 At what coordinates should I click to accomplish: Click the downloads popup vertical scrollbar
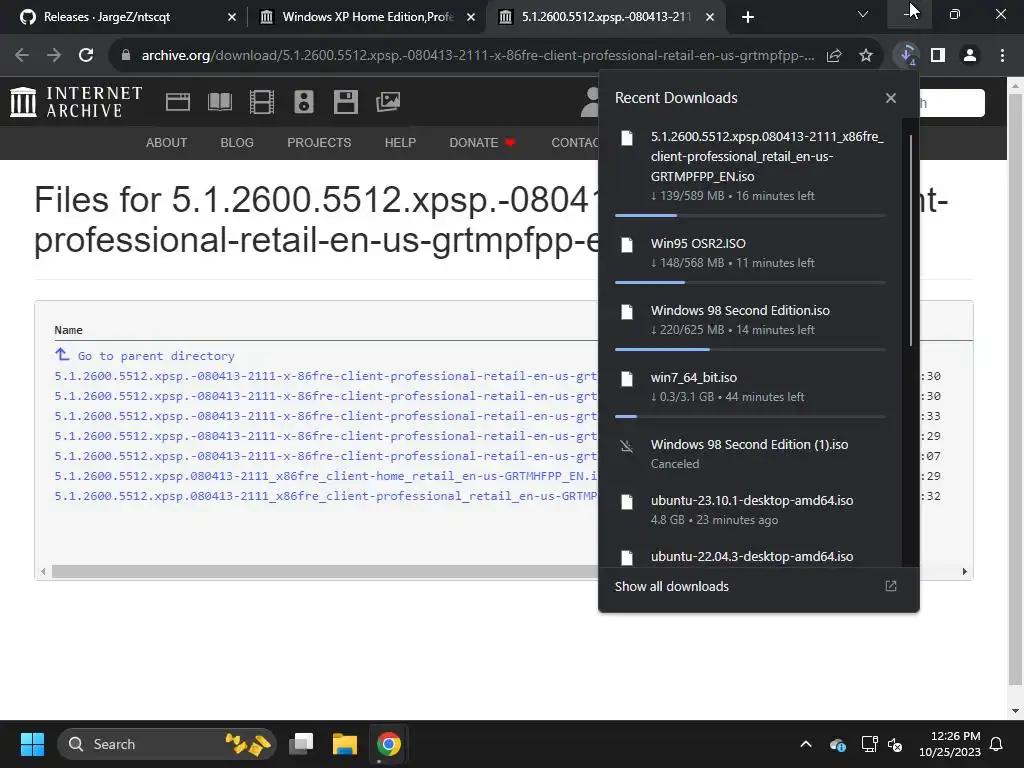pos(910,240)
